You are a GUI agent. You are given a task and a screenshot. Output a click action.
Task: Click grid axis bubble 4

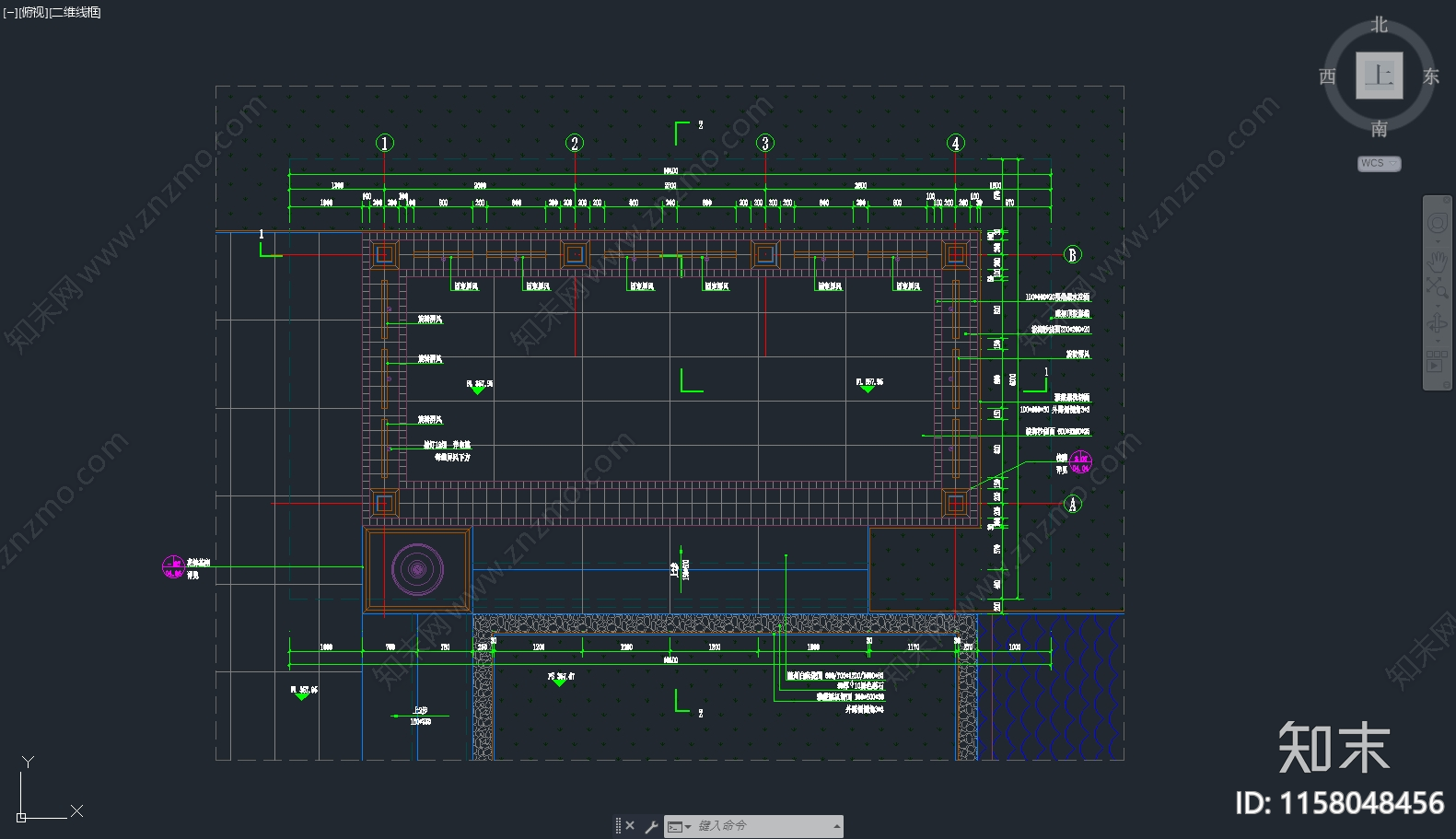955,143
